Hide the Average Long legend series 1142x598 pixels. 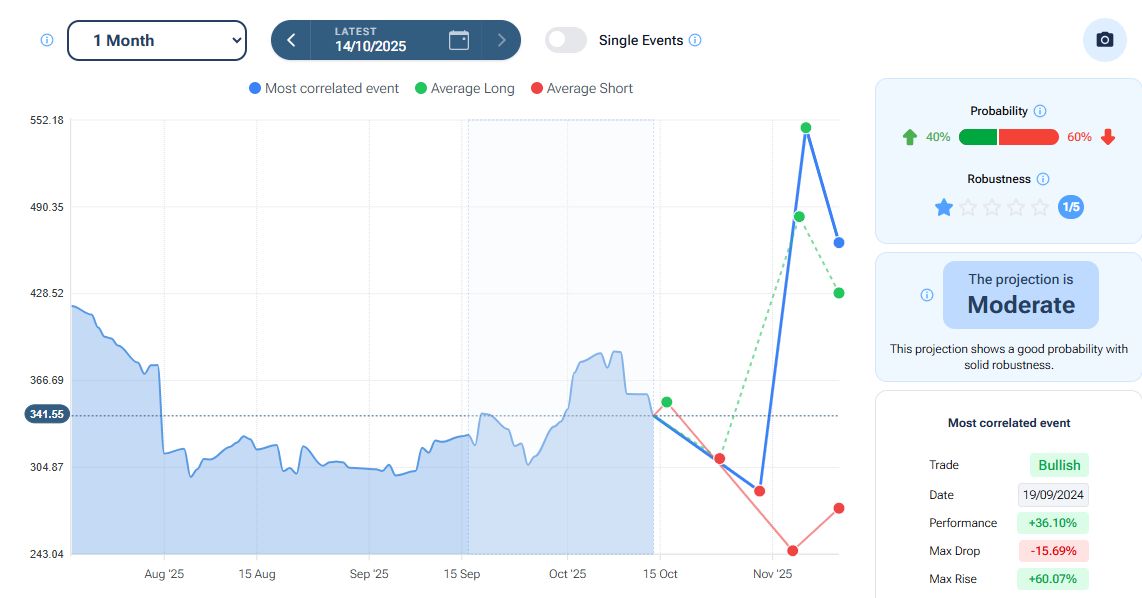coord(464,88)
